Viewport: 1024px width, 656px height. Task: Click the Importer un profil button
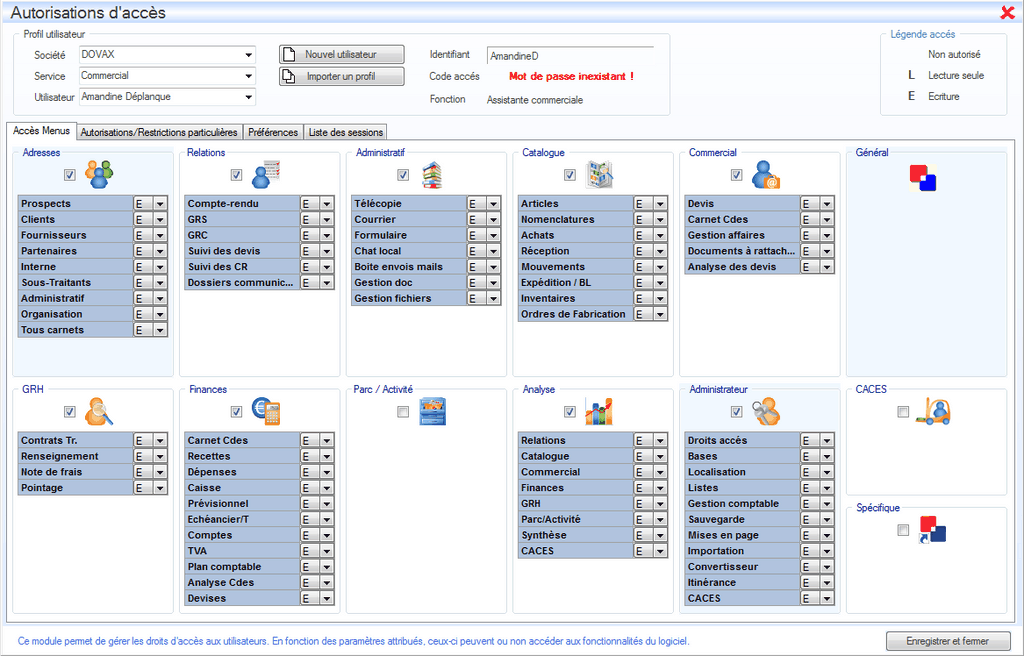click(342, 76)
